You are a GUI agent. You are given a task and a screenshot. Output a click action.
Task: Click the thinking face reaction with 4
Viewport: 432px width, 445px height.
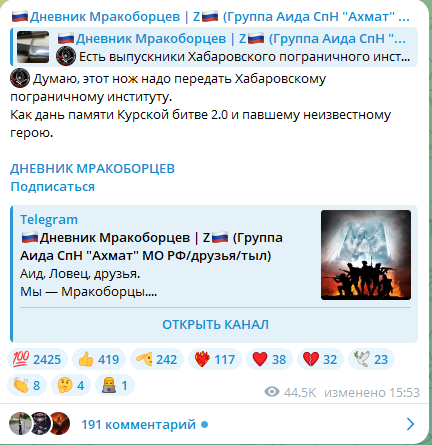coord(71,385)
